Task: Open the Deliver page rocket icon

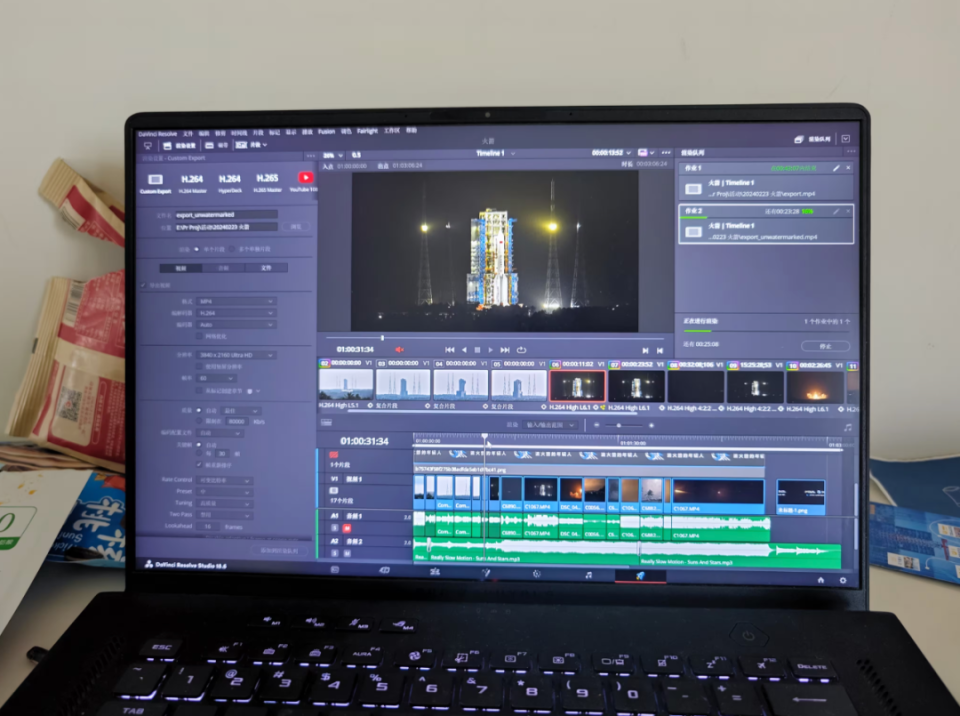Action: point(640,576)
